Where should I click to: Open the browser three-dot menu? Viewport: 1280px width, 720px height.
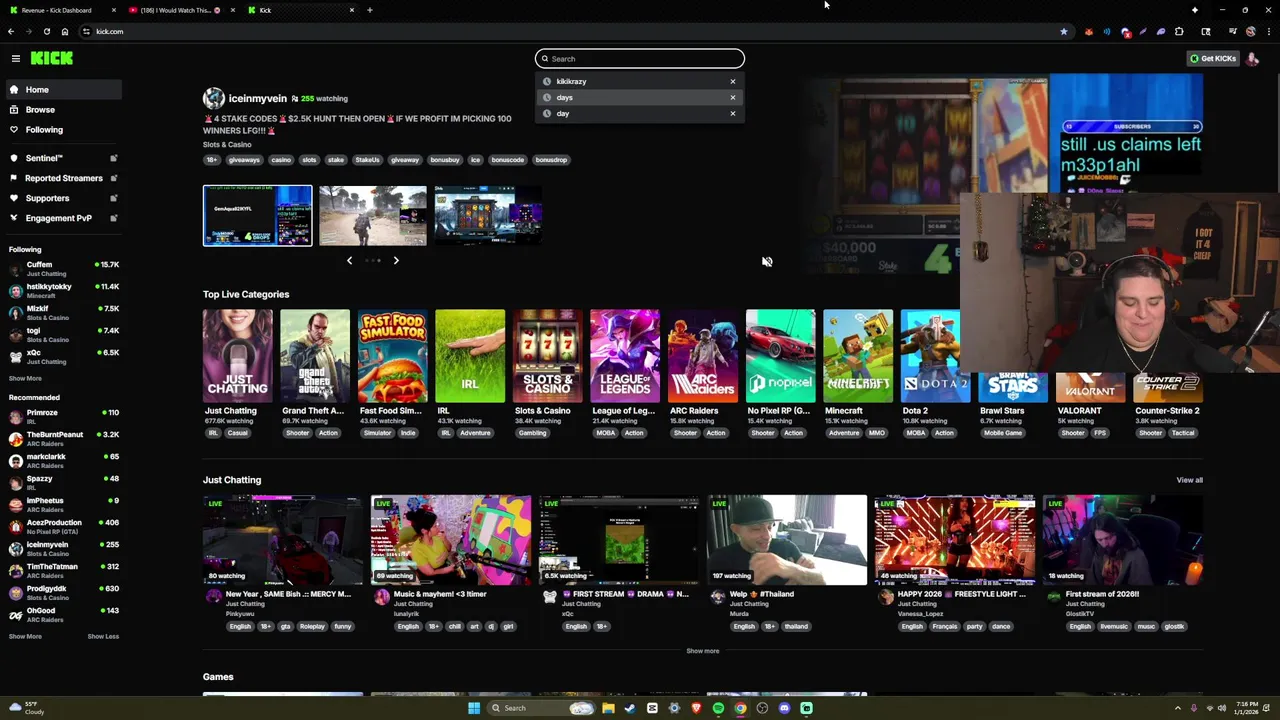(1268, 32)
